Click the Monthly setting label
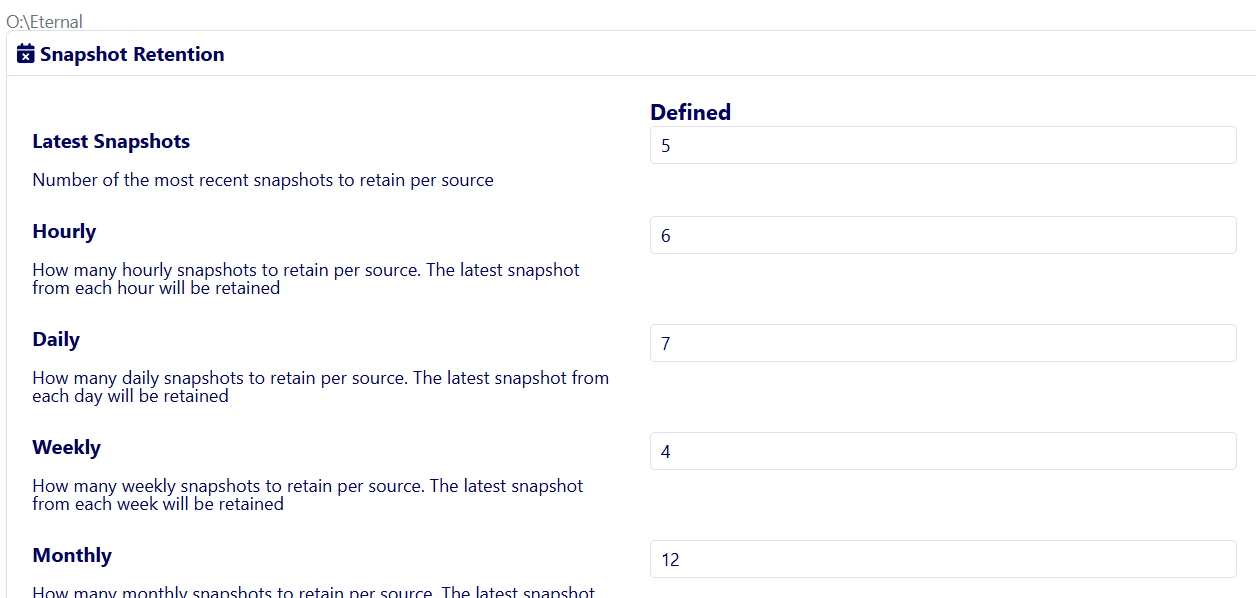 coord(72,555)
